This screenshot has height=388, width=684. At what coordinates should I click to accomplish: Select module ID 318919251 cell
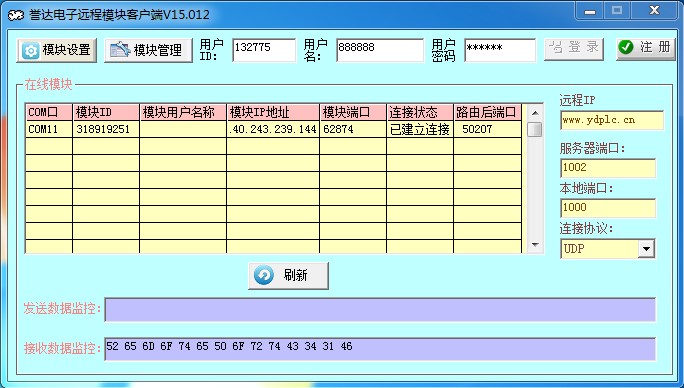point(106,129)
